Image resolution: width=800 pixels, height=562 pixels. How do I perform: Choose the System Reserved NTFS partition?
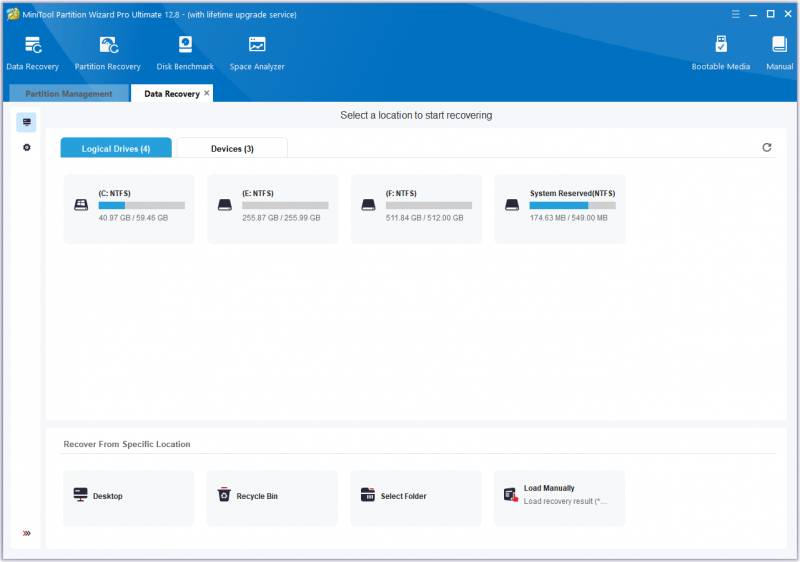point(560,209)
